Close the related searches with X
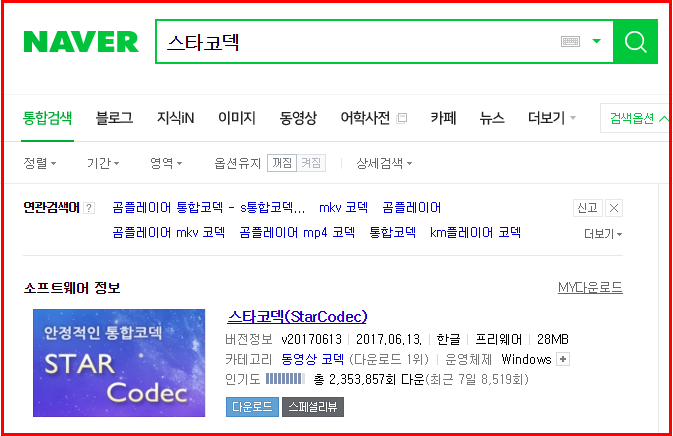Viewport: 673px width, 436px height. coord(614,208)
